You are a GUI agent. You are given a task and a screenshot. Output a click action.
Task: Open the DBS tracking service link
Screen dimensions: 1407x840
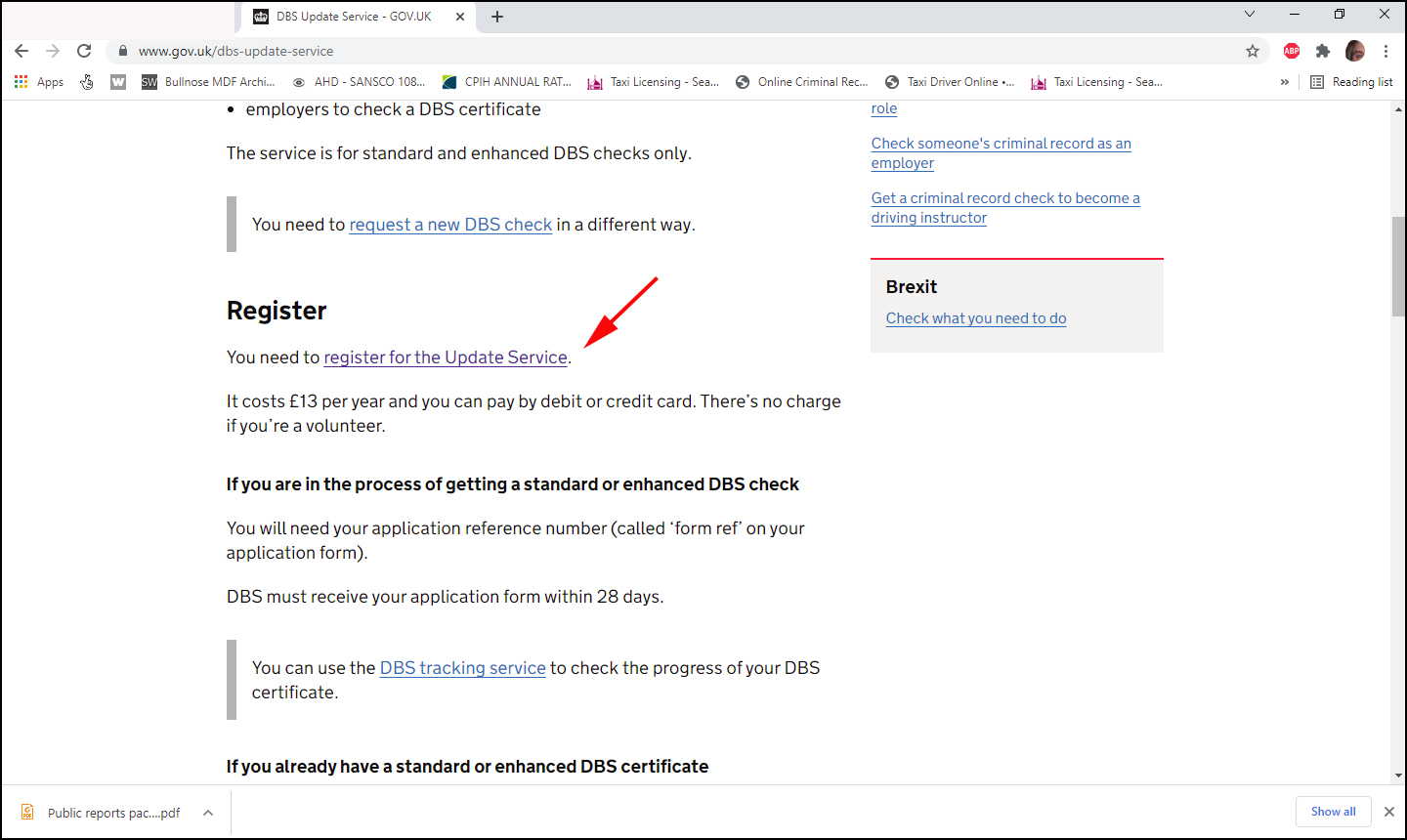(x=462, y=668)
